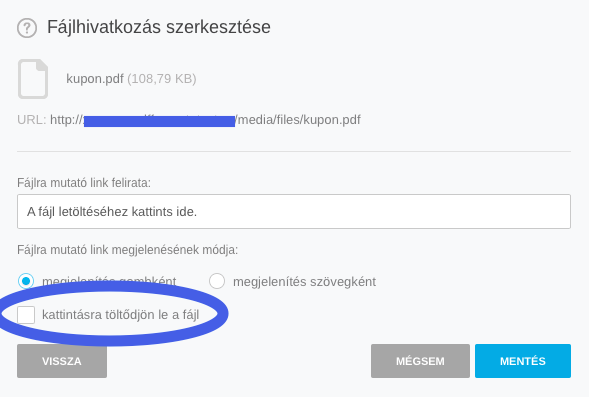Click the "megjelenítés gombként" option label
The image size is (589, 397).
pyautogui.click(x=109, y=281)
